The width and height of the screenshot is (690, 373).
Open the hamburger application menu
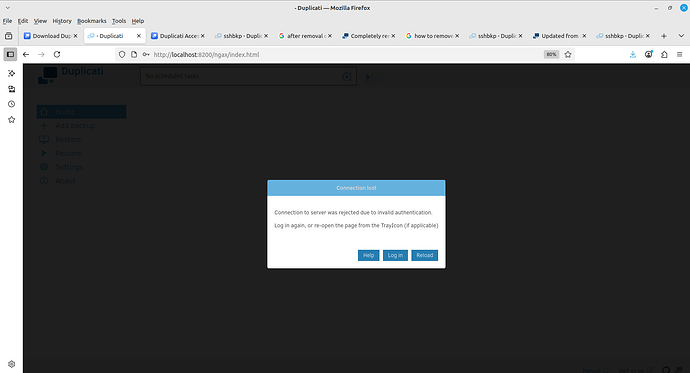[679, 55]
